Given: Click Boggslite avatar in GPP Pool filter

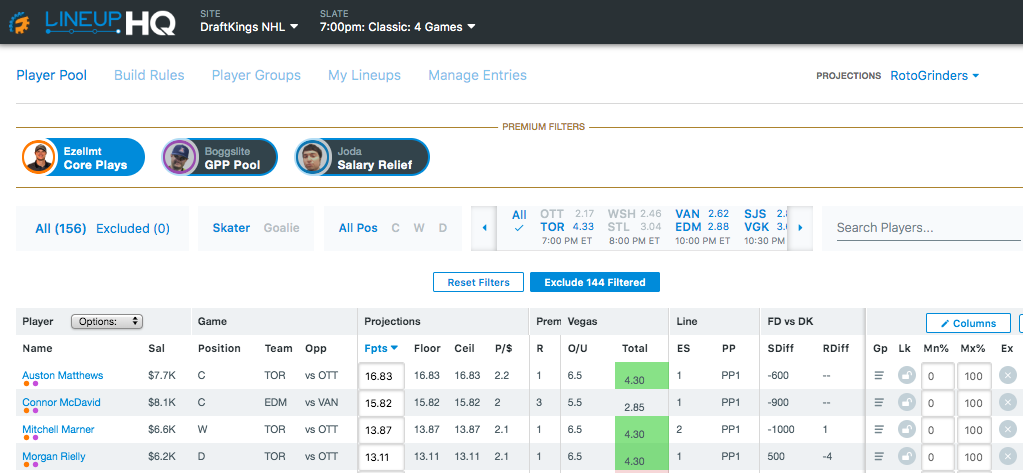Looking at the screenshot, I should pos(179,157).
